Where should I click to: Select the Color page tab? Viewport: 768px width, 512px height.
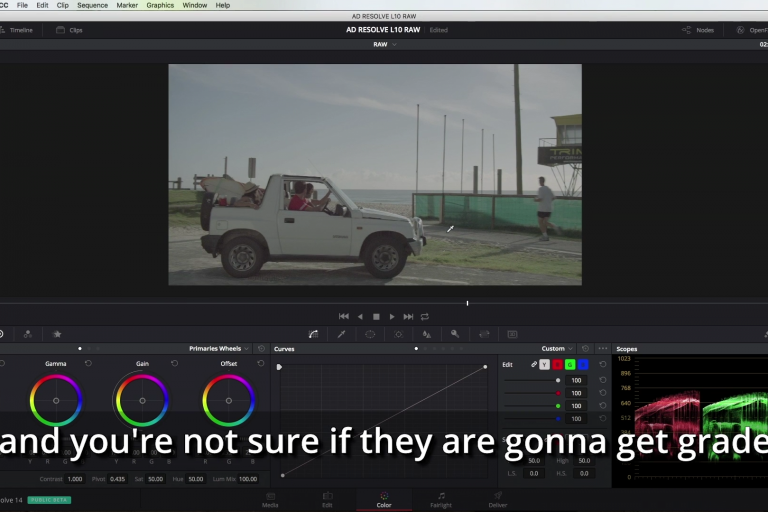pos(384,500)
